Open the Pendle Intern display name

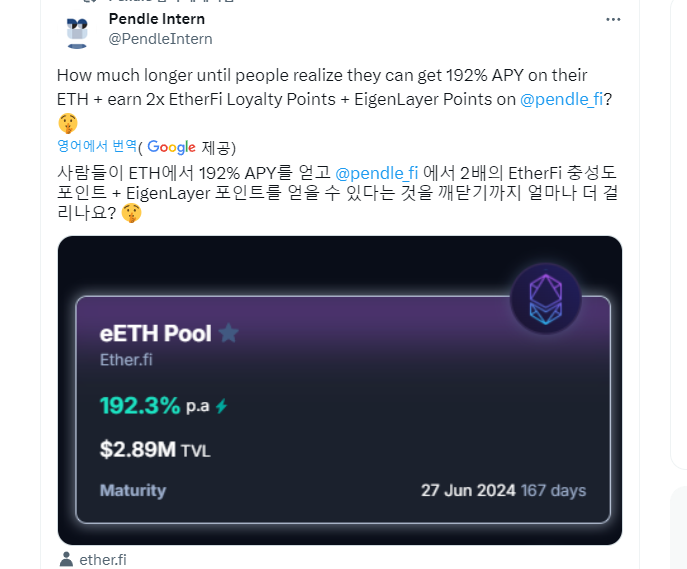point(156,19)
